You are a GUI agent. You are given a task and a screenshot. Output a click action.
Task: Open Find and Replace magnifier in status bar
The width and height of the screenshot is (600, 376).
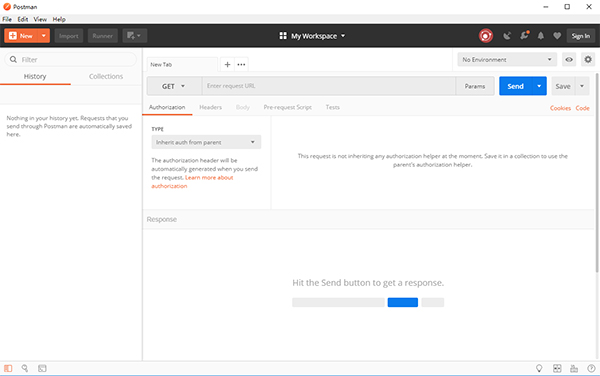pyautogui.click(x=25, y=368)
